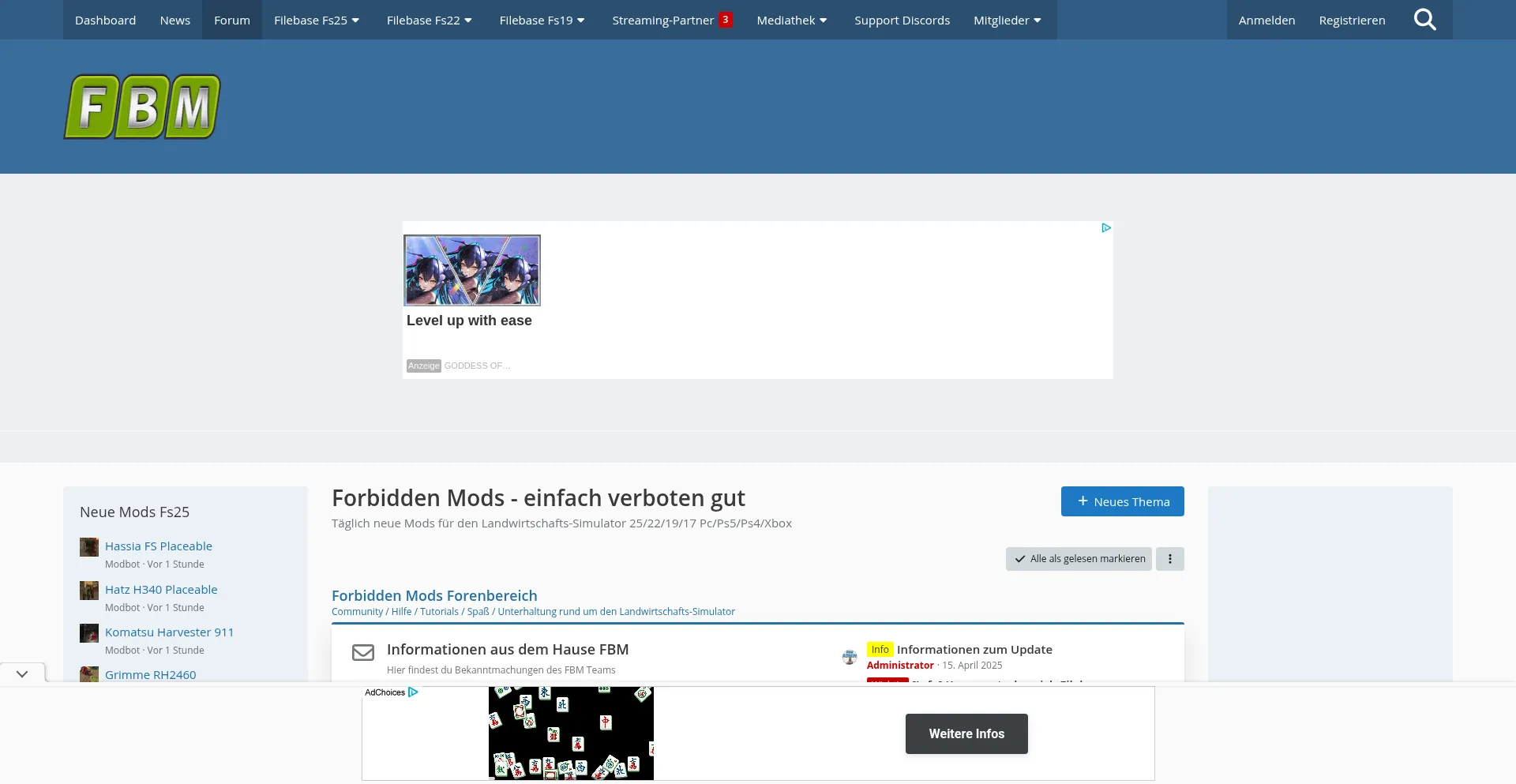Click the mahjong tiles ad image

571,733
